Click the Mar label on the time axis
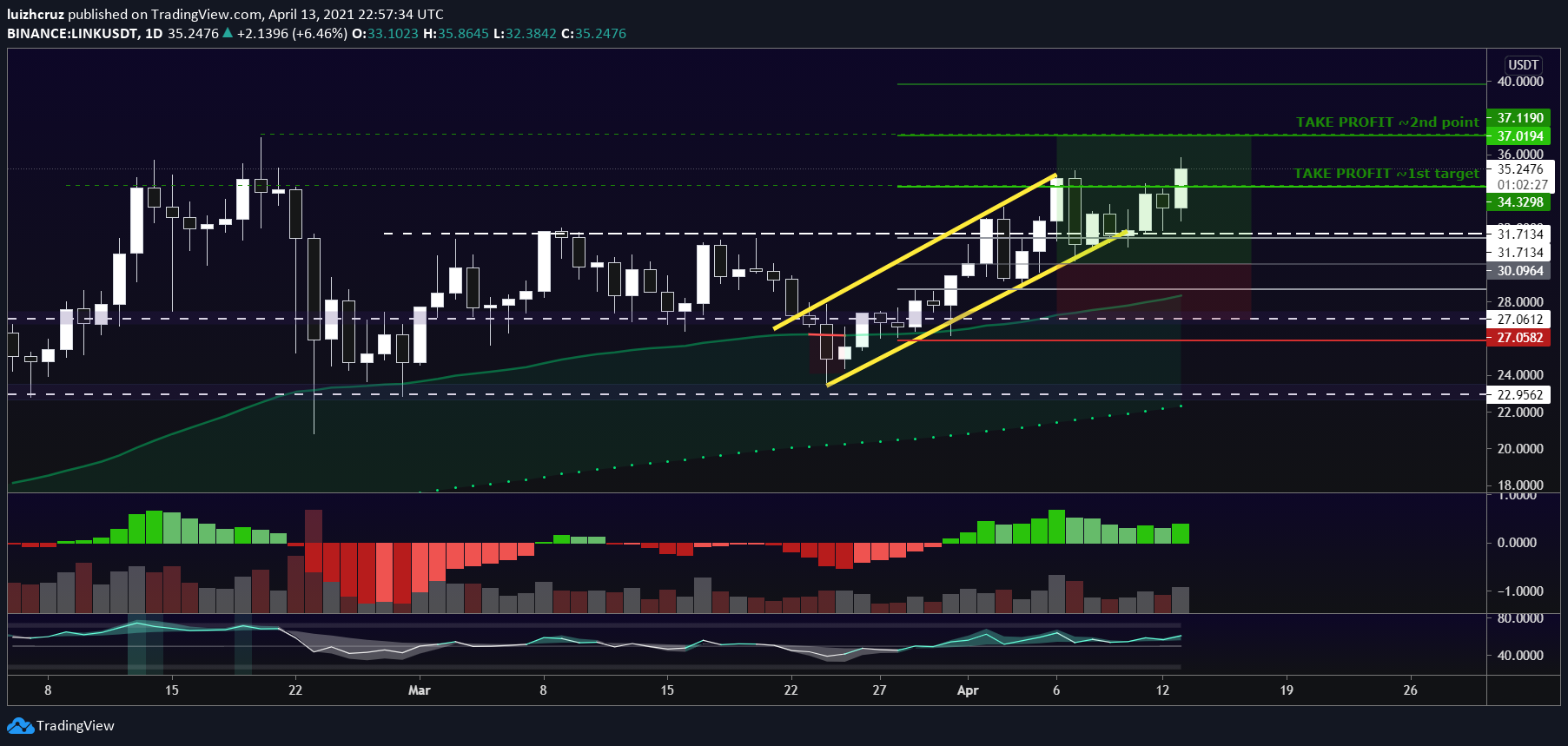 pos(420,690)
